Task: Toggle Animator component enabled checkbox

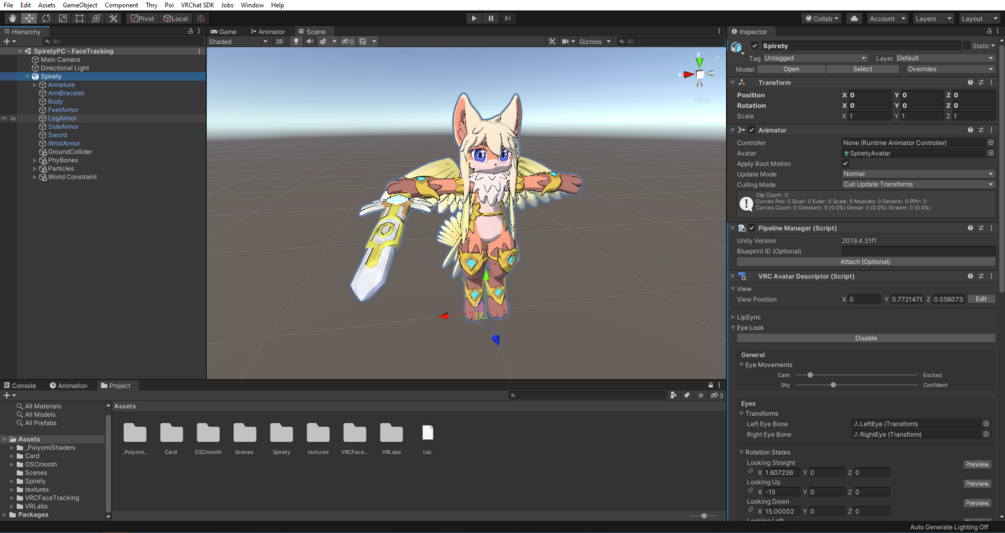Action: (752, 130)
